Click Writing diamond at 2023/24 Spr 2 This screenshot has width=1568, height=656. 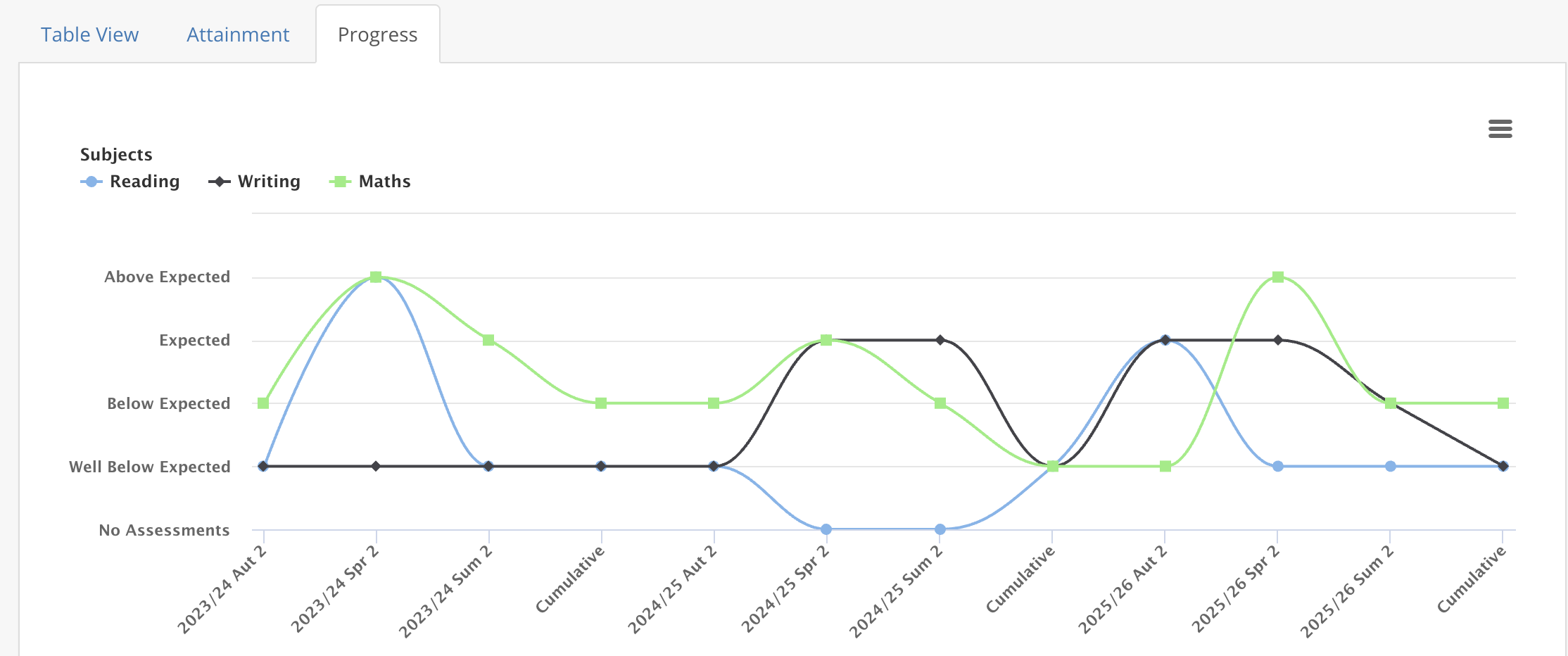pyautogui.click(x=376, y=466)
